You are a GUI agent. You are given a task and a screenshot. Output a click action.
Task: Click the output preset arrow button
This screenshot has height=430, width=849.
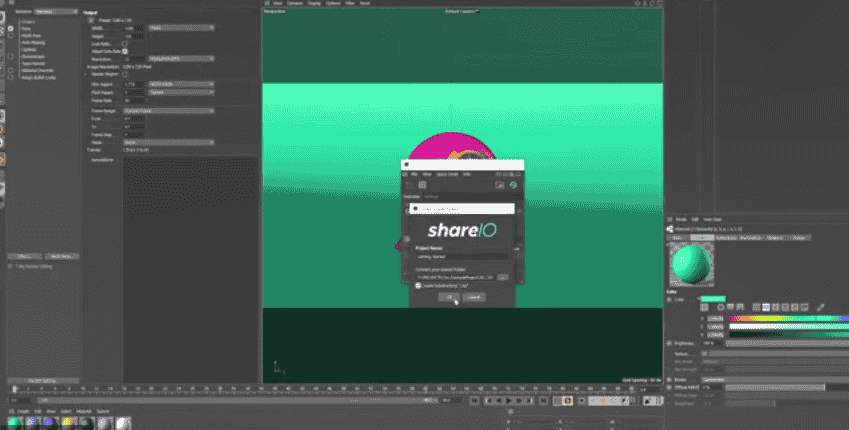coord(91,20)
